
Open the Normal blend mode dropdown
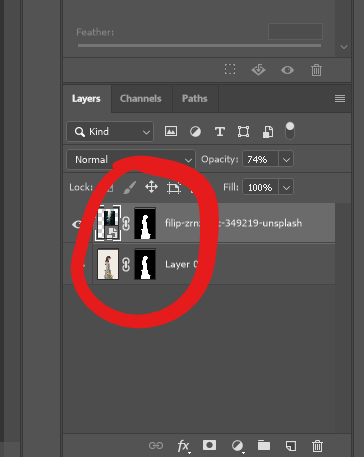(x=131, y=160)
